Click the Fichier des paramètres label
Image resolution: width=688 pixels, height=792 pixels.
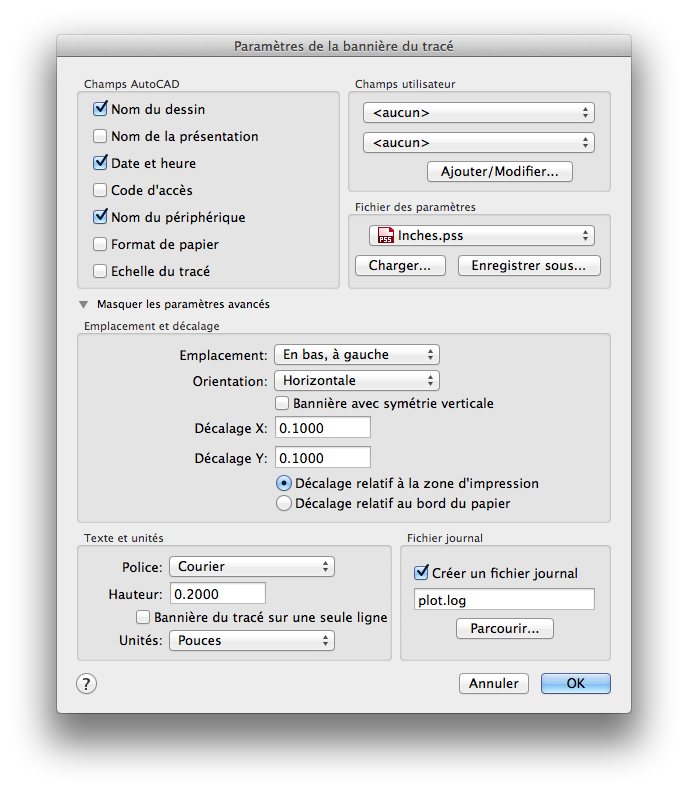[x=415, y=207]
